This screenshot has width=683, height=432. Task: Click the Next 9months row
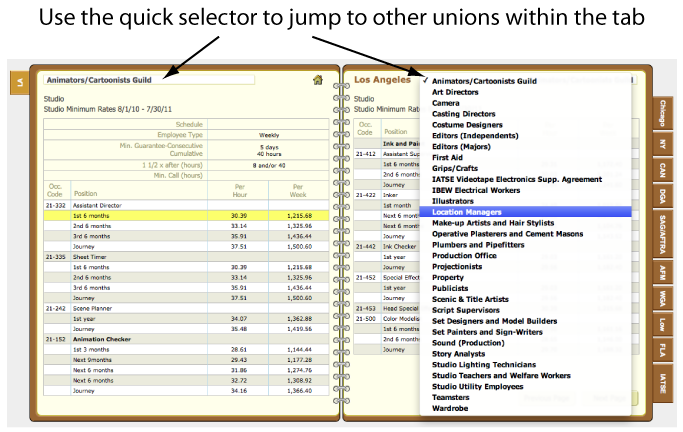[186, 360]
